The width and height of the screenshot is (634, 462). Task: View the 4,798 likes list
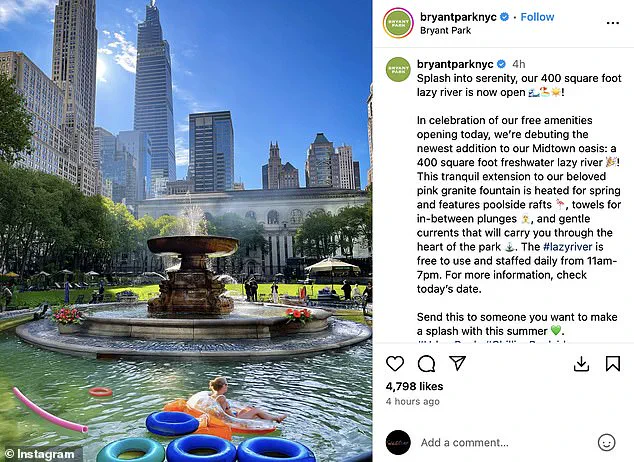point(414,386)
